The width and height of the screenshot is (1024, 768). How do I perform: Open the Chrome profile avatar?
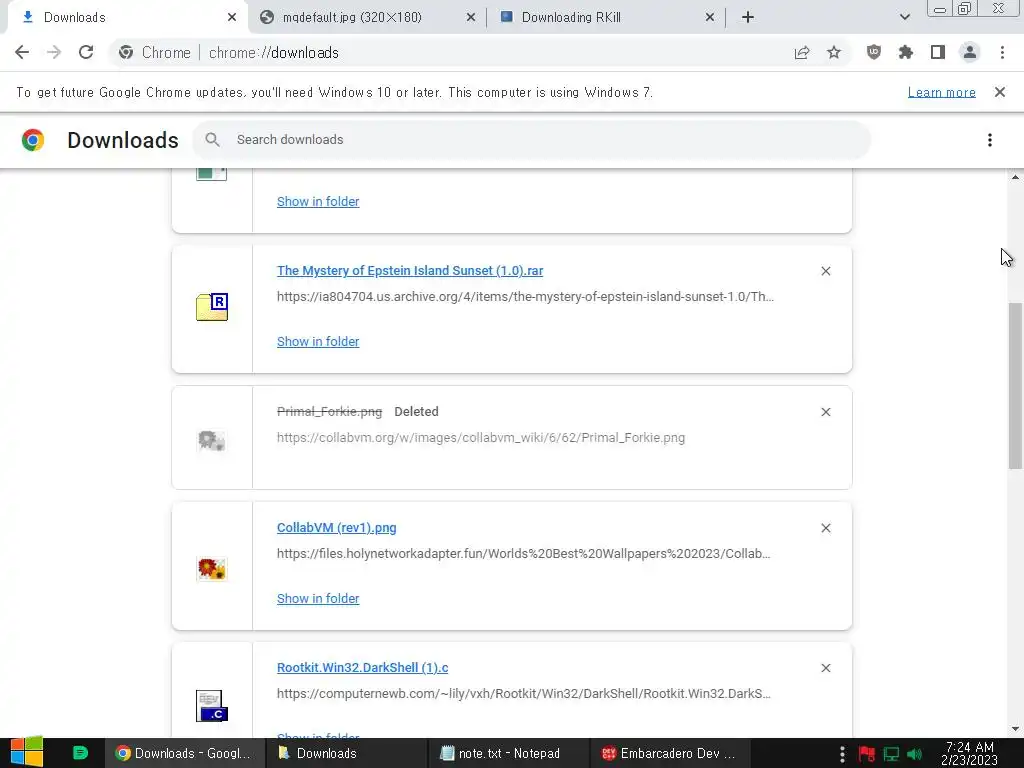click(970, 52)
